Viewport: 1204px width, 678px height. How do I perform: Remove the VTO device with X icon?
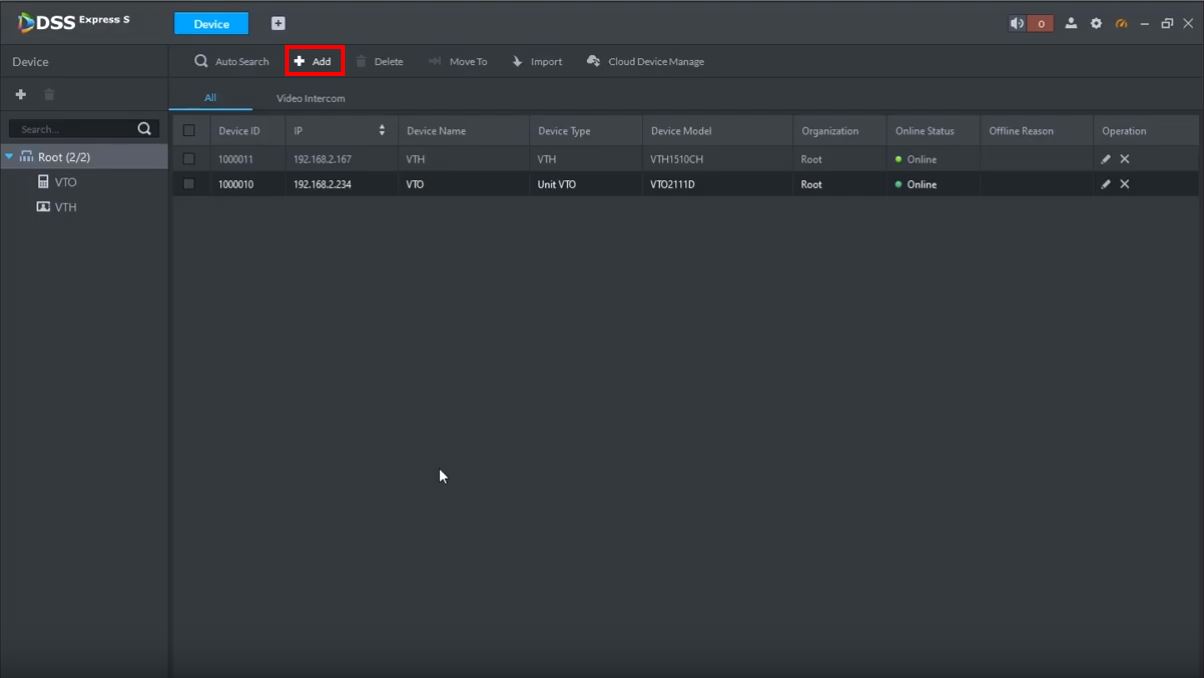click(x=1125, y=184)
